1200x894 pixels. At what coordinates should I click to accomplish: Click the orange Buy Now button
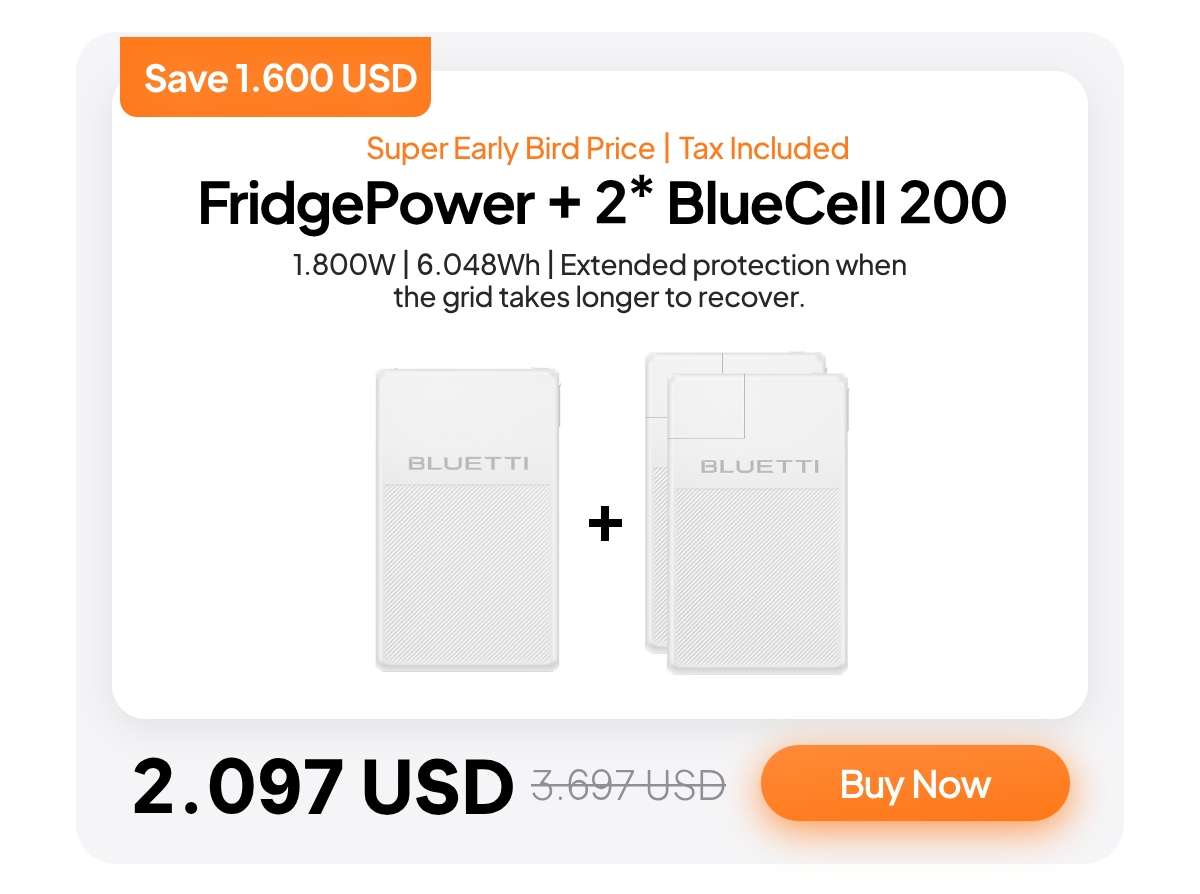(x=914, y=783)
